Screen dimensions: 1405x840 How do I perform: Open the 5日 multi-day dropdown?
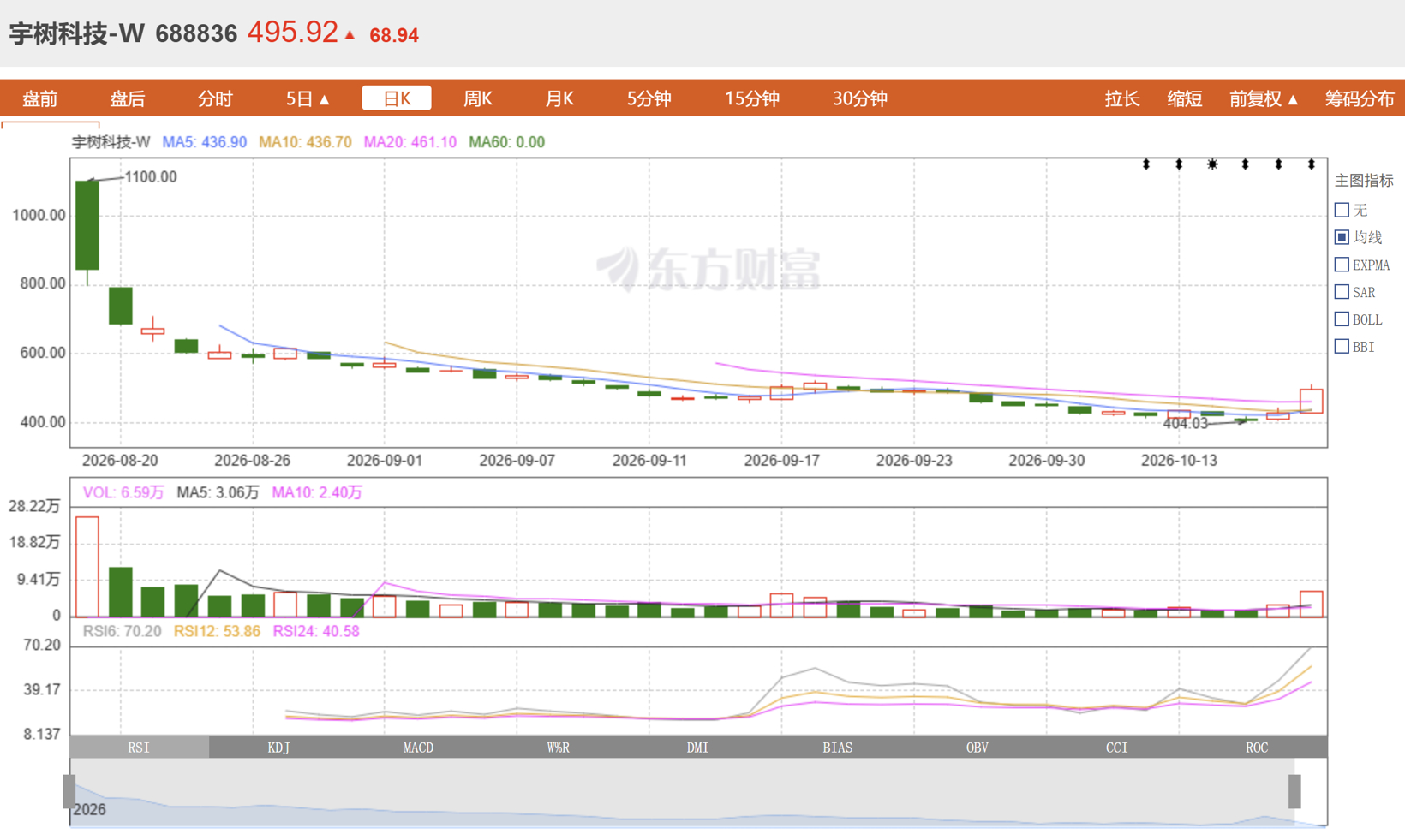[308, 98]
